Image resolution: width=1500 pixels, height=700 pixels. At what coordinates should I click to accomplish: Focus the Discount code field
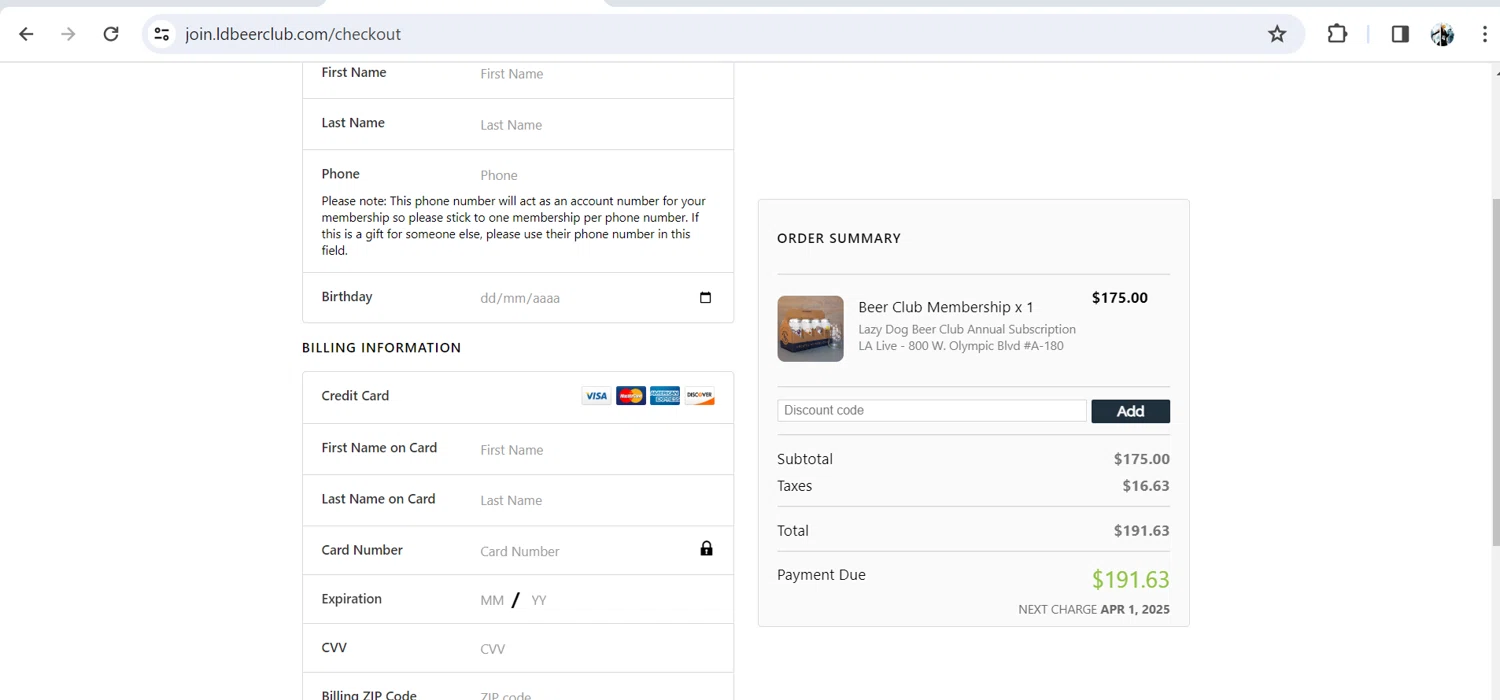932,410
